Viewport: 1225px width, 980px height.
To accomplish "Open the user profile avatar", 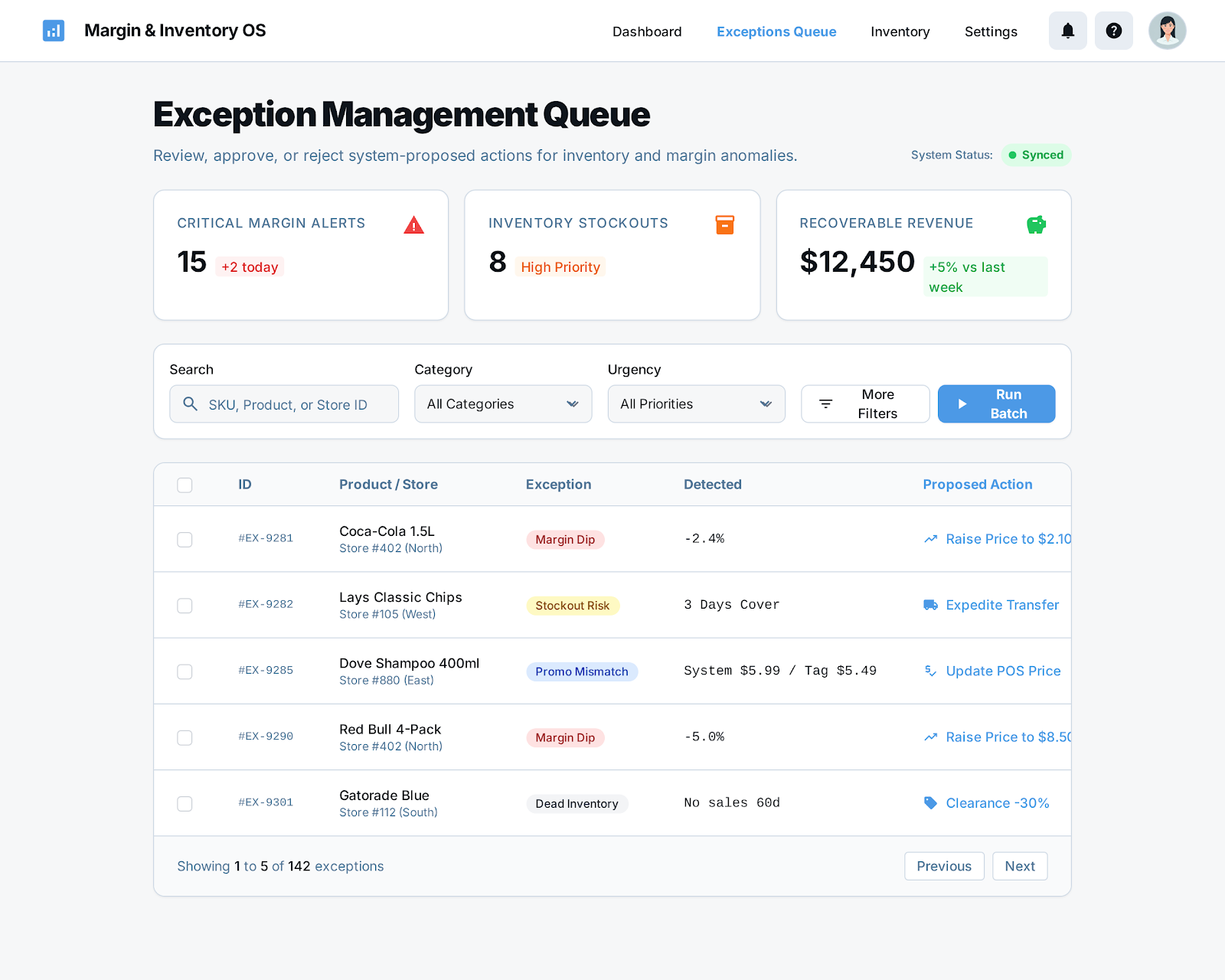I will tap(1167, 31).
